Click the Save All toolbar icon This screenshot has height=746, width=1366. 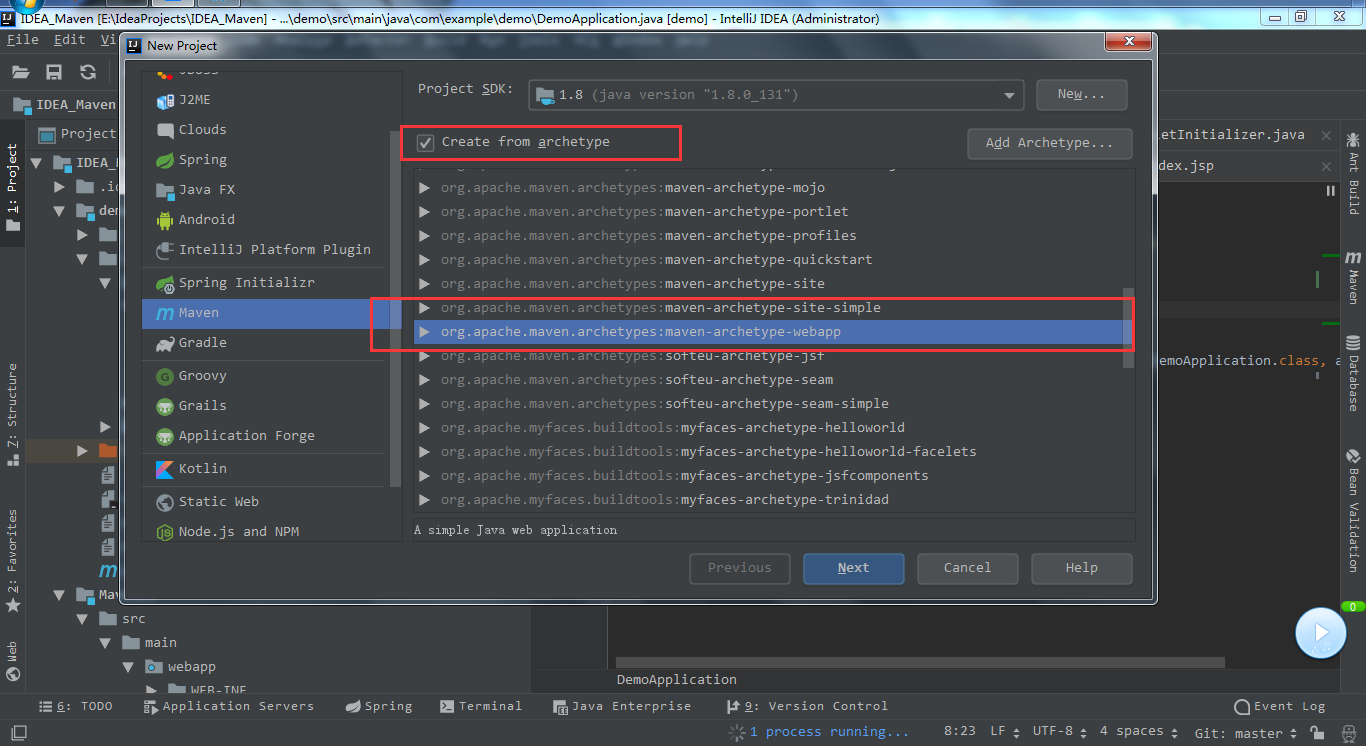click(54, 72)
